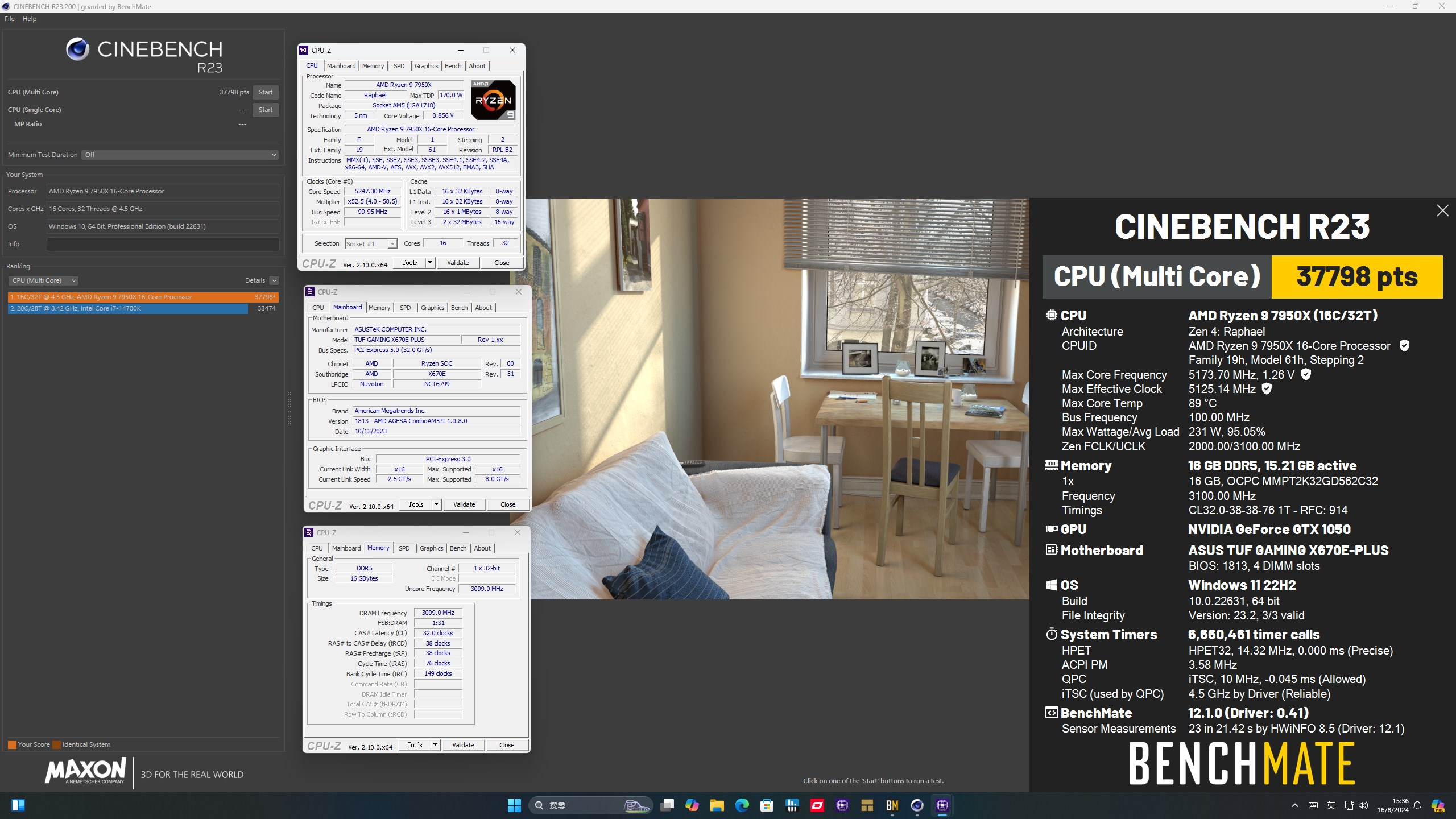The height and width of the screenshot is (819, 1456).
Task: Open Task View from the taskbar
Action: pos(667,805)
